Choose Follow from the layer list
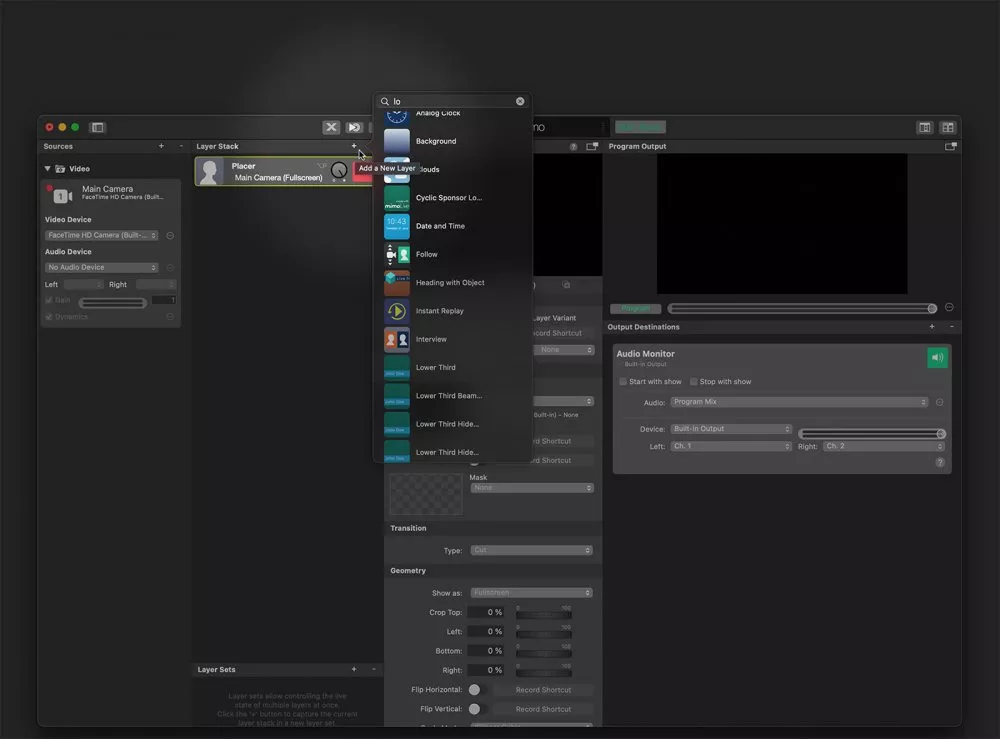The image size is (1000, 739). click(x=453, y=254)
